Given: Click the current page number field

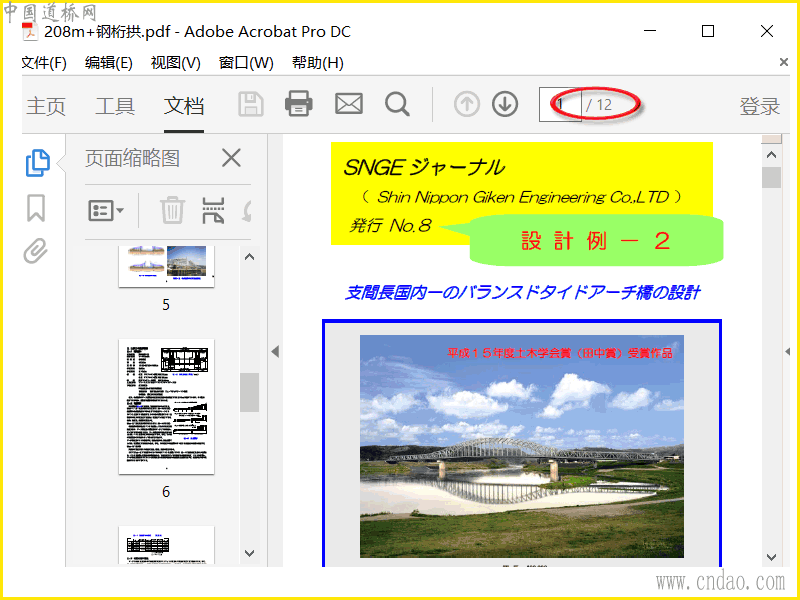Looking at the screenshot, I should click(560, 105).
